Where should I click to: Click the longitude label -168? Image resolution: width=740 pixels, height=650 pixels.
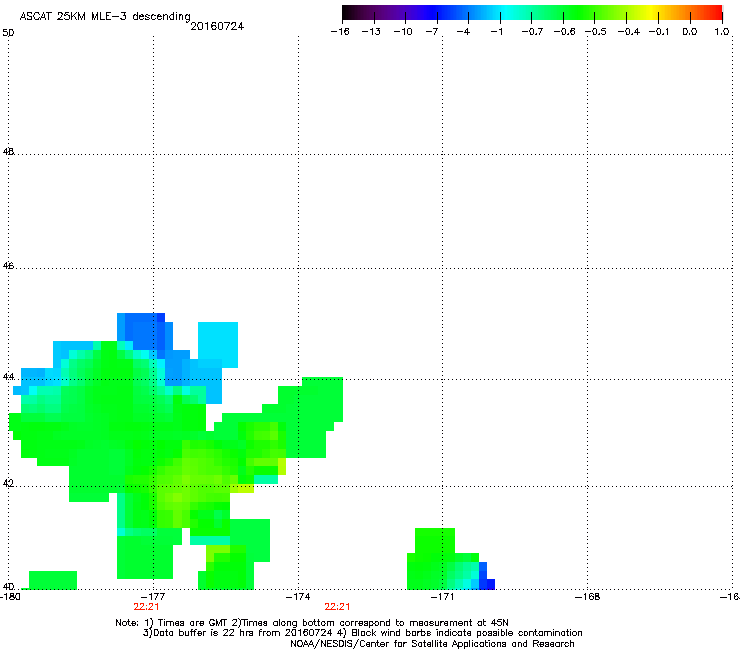tap(587, 597)
